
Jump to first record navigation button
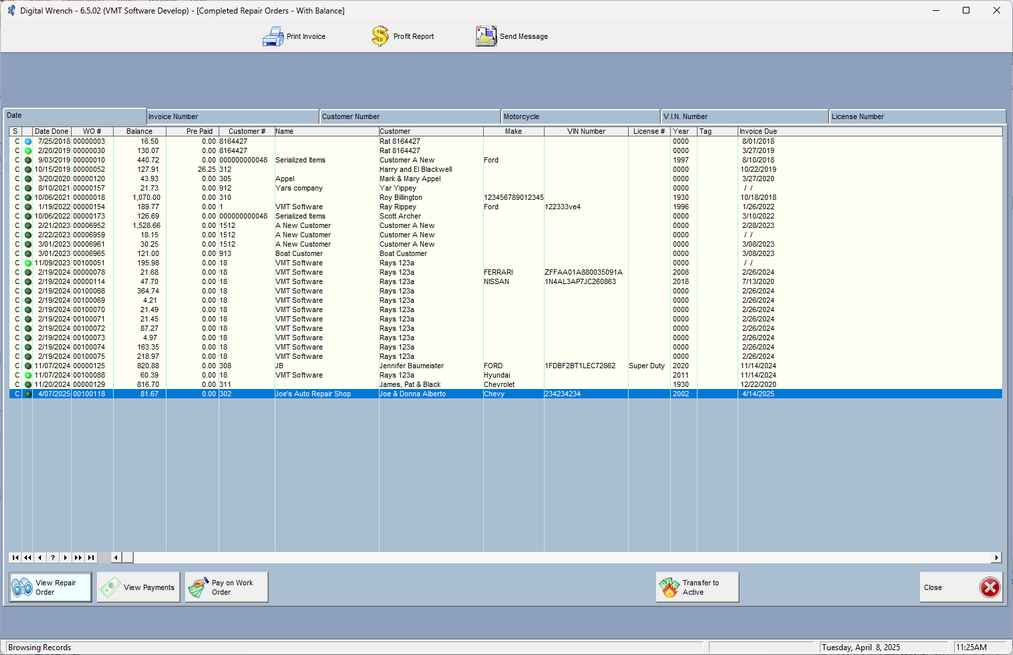(15, 557)
